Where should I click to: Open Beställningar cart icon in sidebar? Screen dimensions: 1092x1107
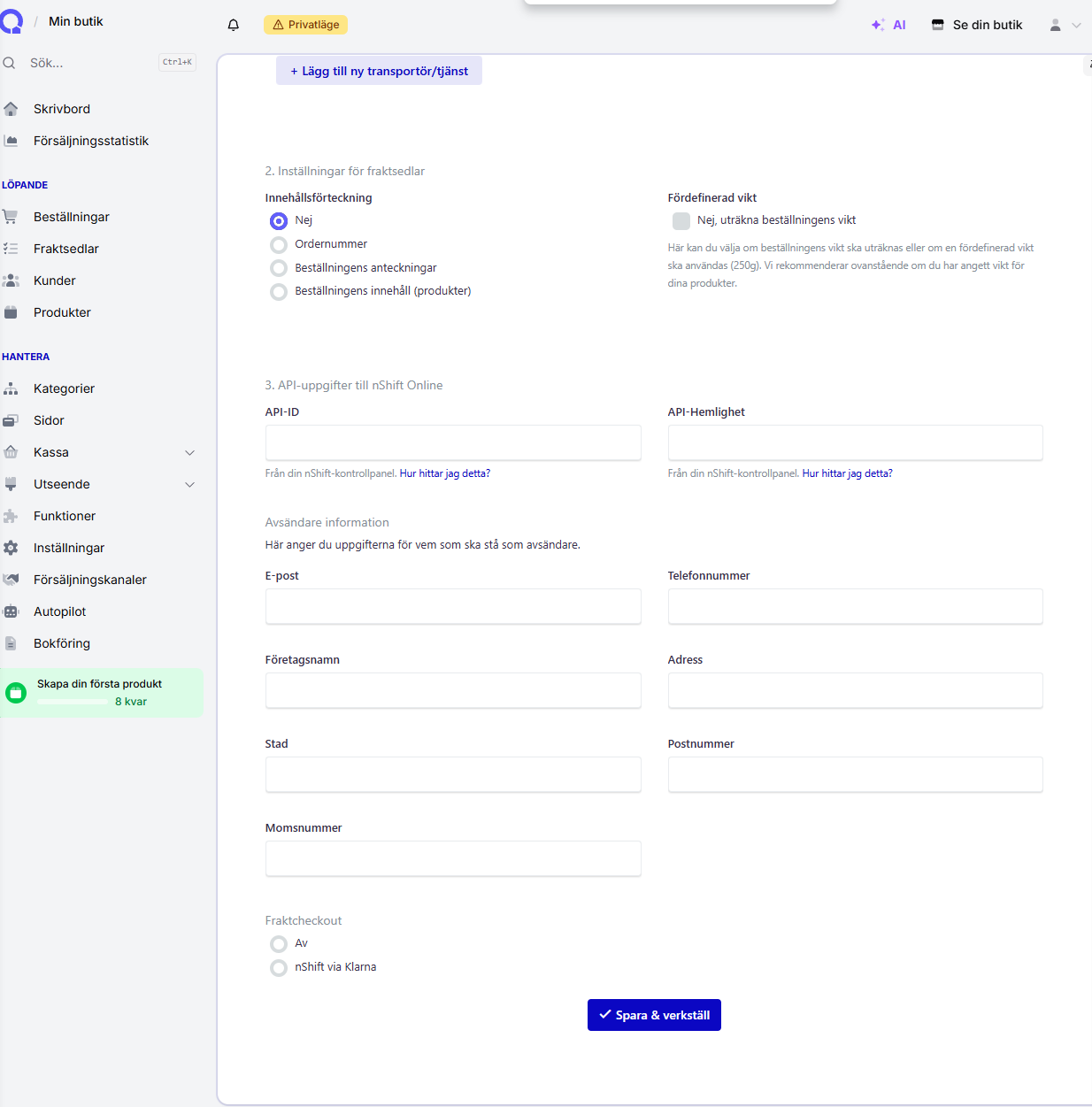(11, 217)
